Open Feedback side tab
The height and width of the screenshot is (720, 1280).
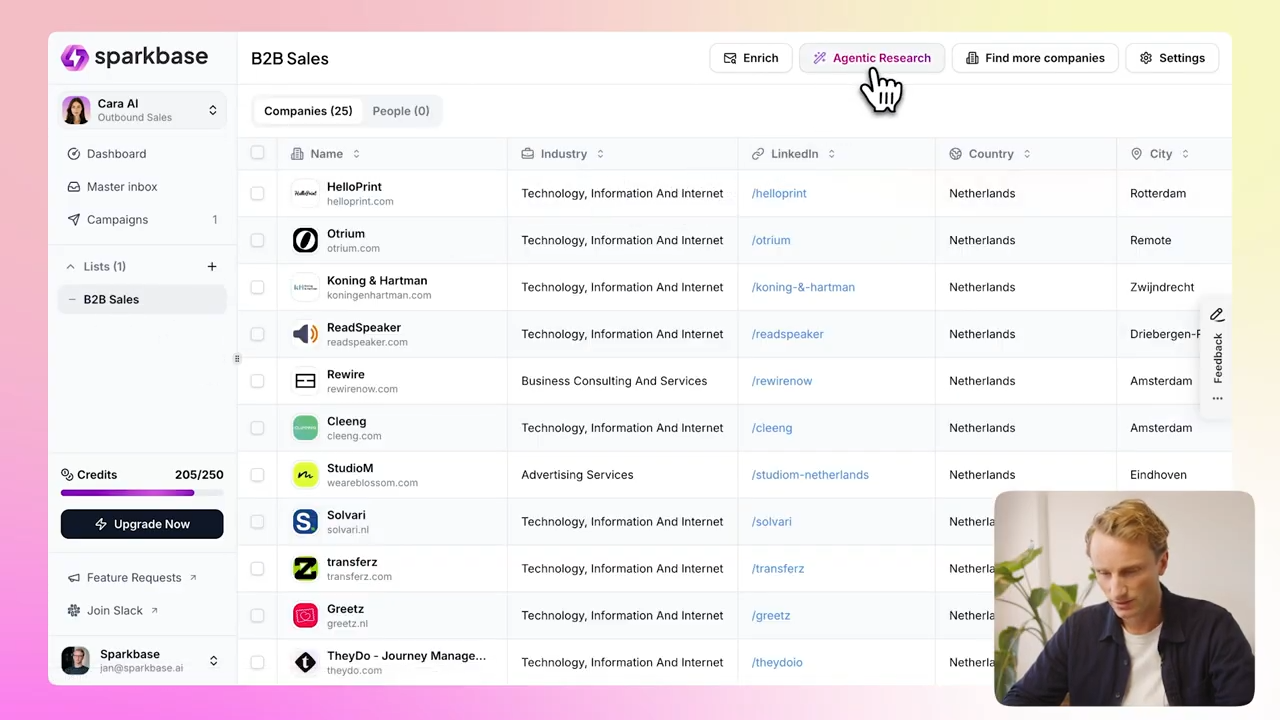coord(1217,358)
